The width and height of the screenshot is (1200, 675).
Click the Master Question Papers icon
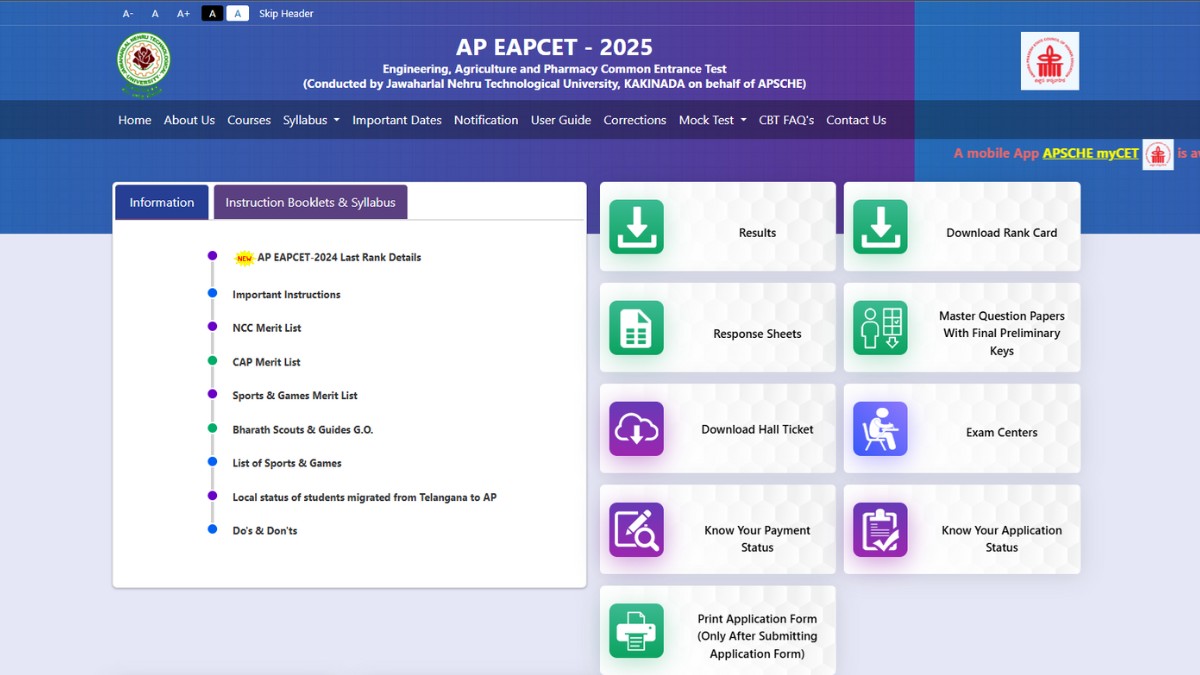click(x=880, y=328)
